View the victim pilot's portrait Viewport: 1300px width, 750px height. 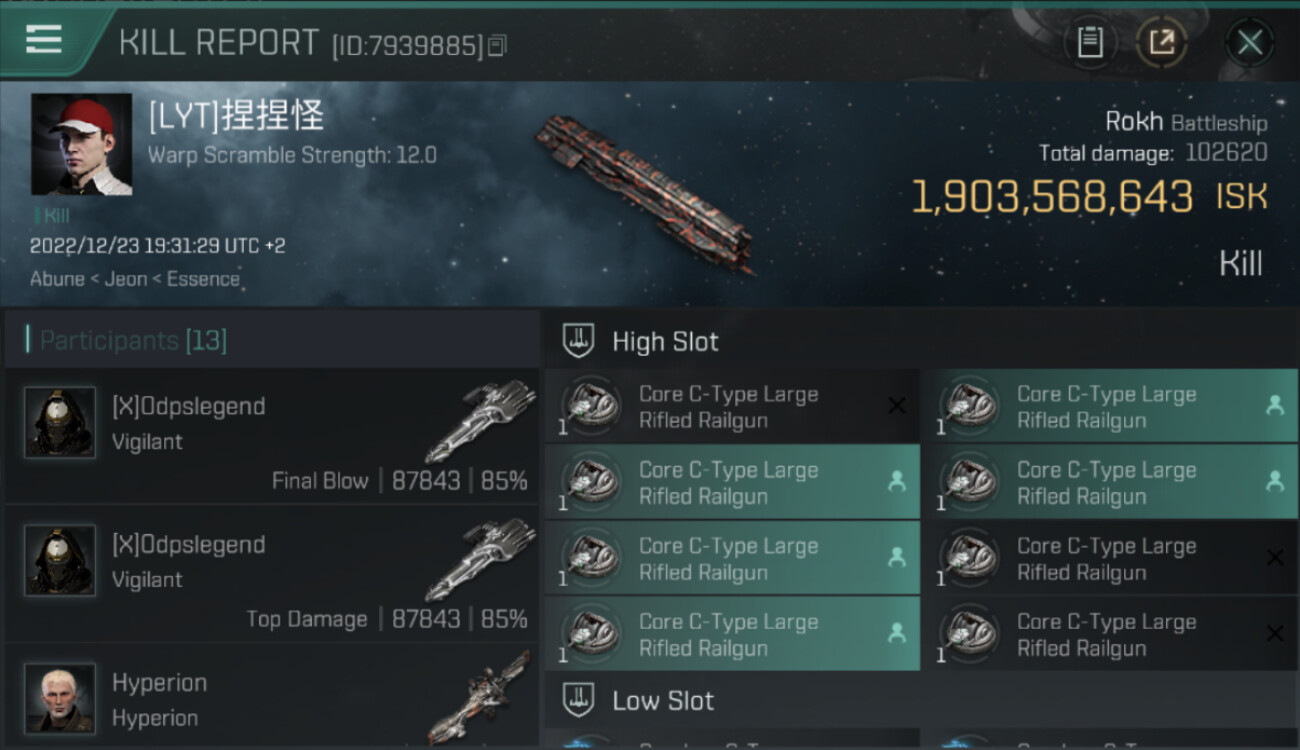click(81, 145)
